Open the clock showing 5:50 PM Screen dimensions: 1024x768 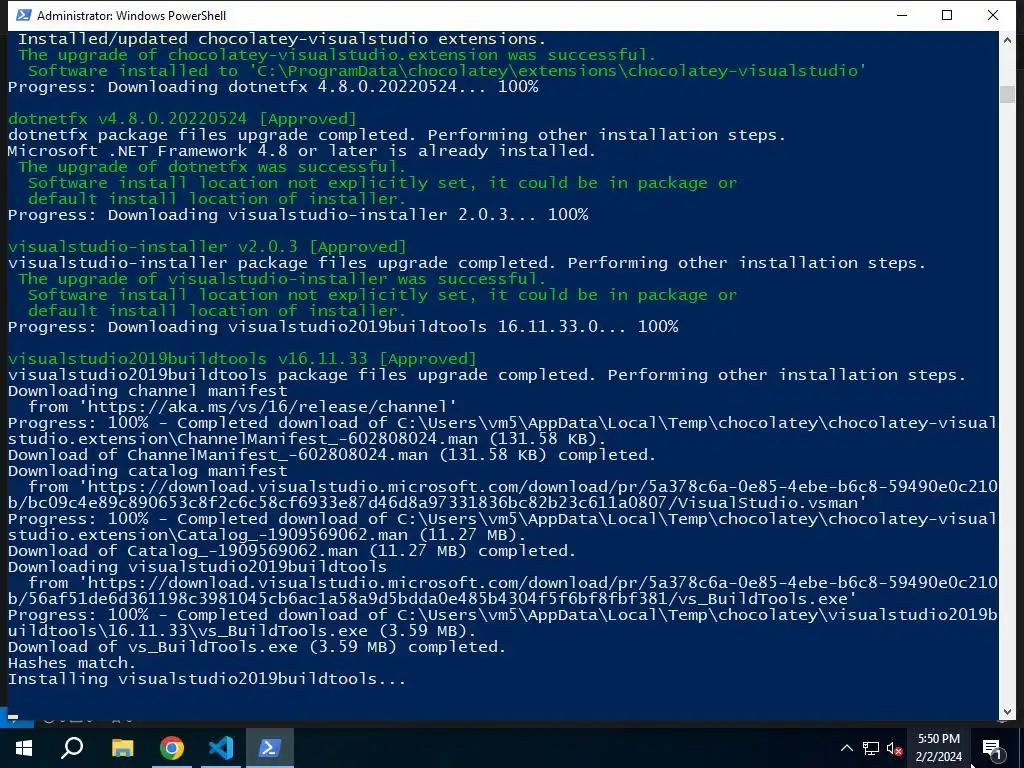click(938, 748)
